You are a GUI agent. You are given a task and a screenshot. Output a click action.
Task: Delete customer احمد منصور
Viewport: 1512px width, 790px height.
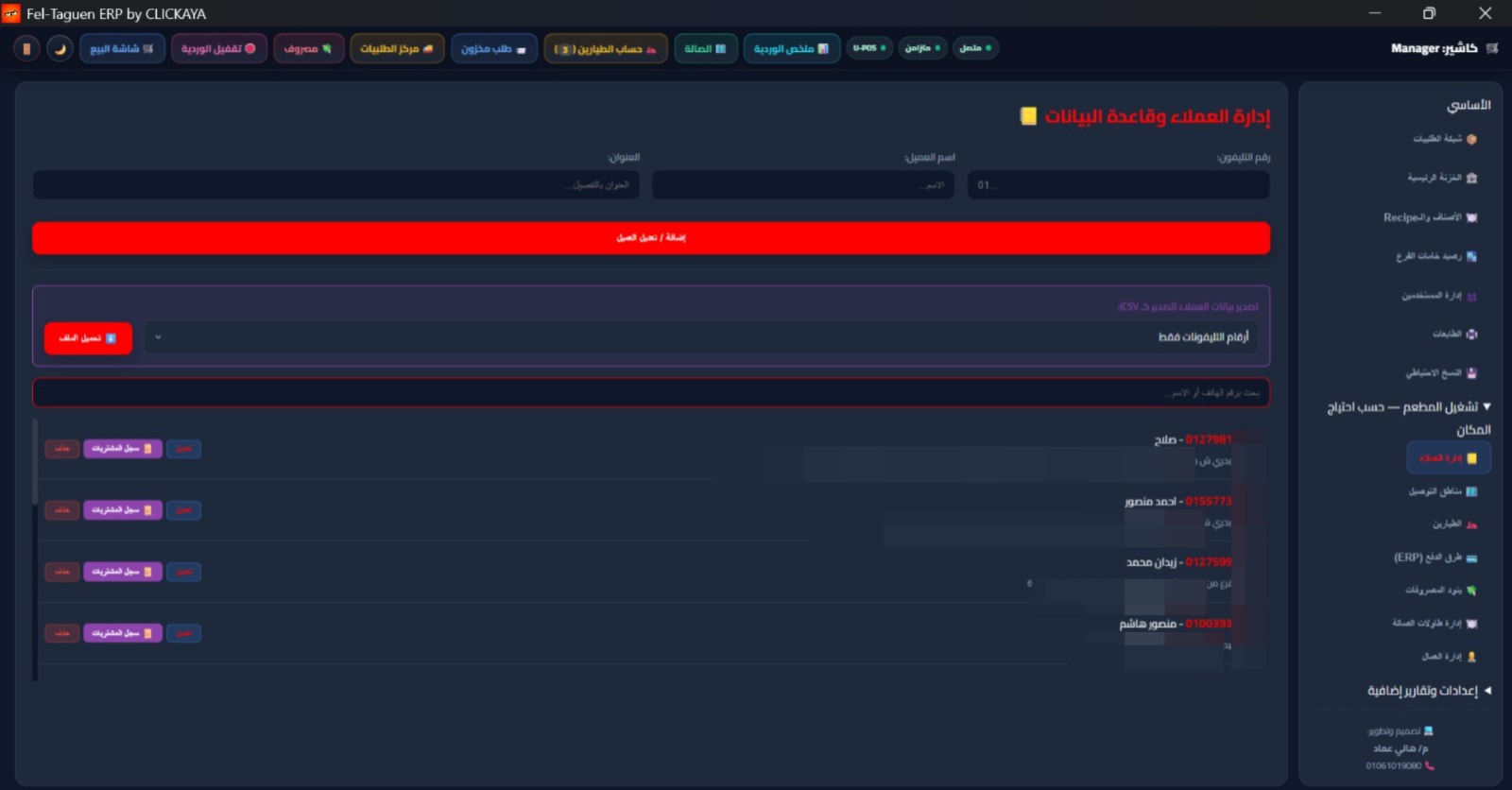pyautogui.click(x=62, y=510)
